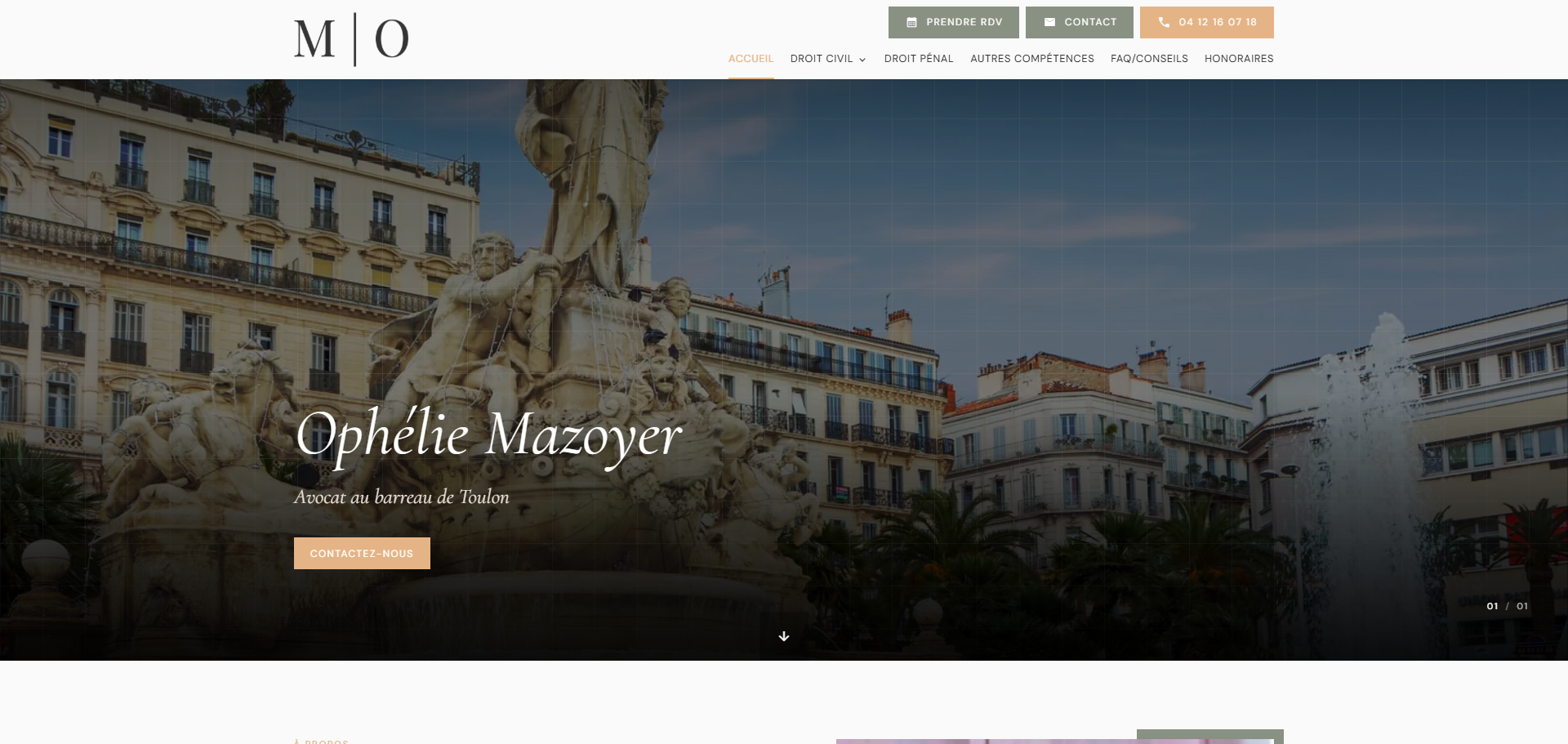Open the Accueil menu item
The width and height of the screenshot is (1568, 744).
(x=751, y=59)
